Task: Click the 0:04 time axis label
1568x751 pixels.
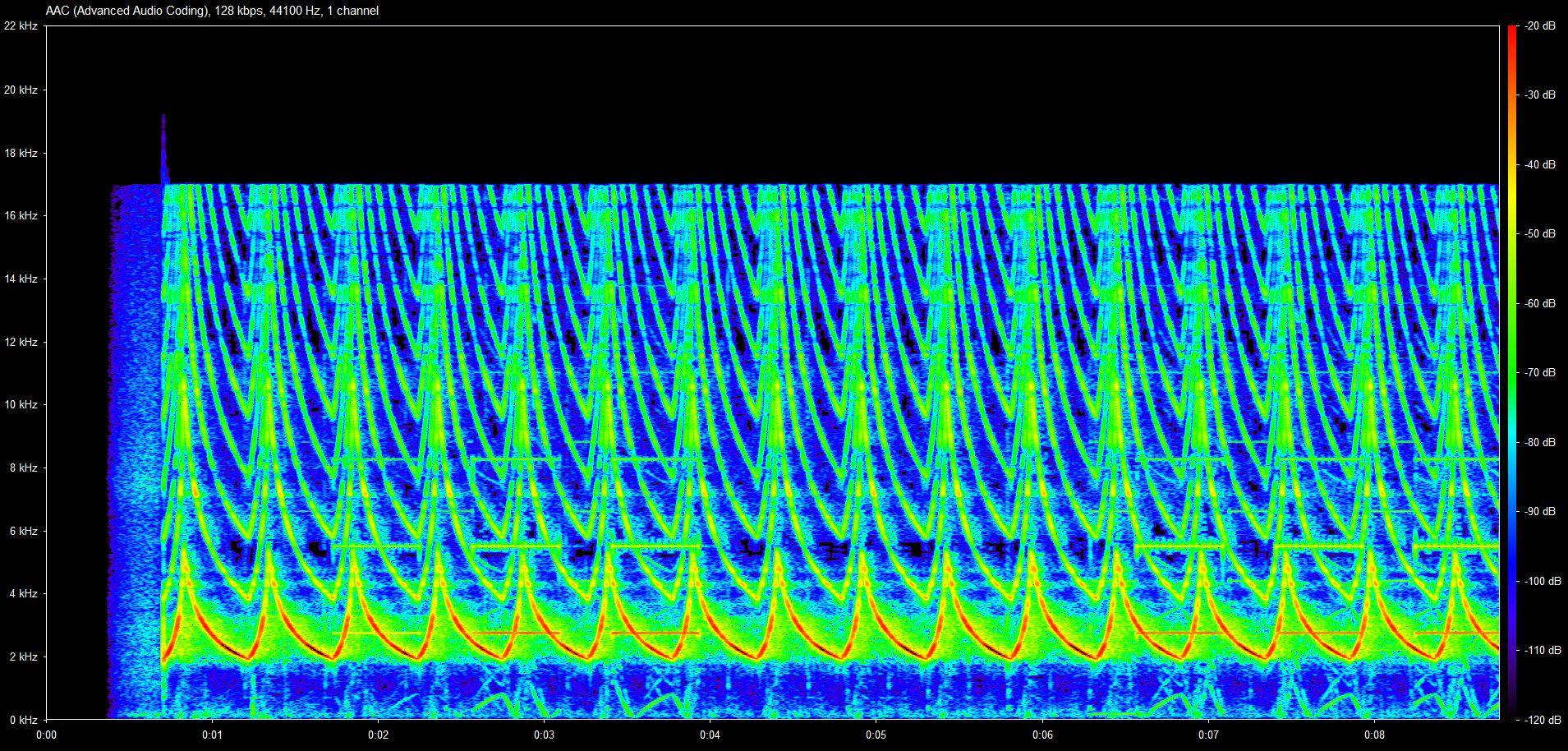Action: pos(710,735)
